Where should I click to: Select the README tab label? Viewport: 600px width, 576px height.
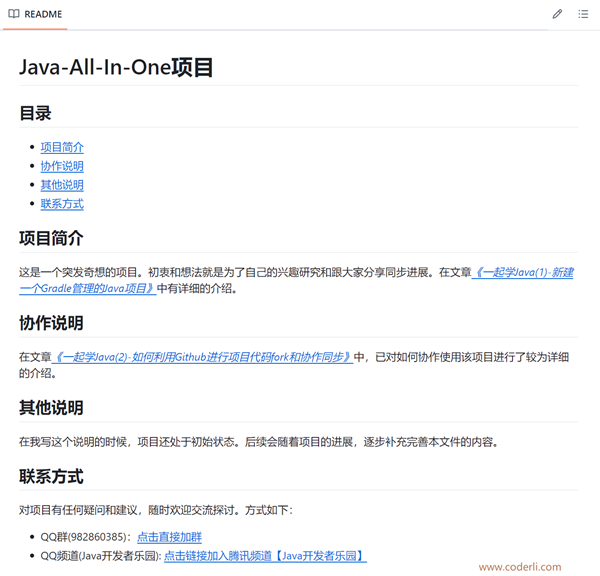pyautogui.click(x=43, y=14)
